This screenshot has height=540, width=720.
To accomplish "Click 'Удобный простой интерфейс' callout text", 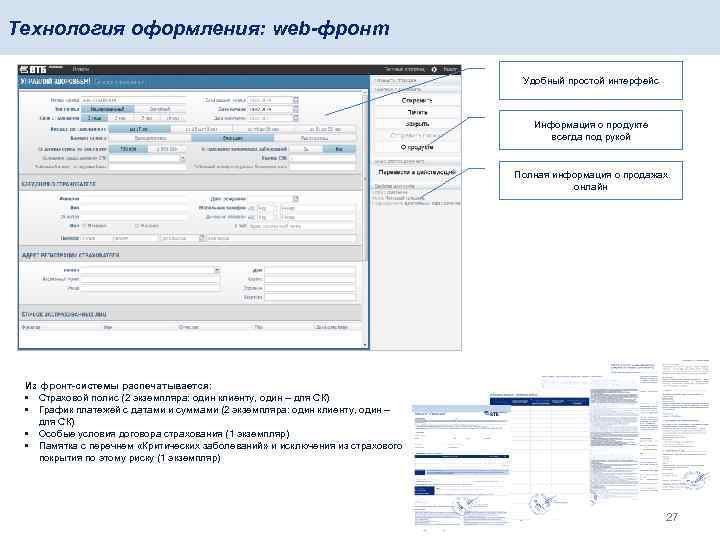I will tap(591, 81).
